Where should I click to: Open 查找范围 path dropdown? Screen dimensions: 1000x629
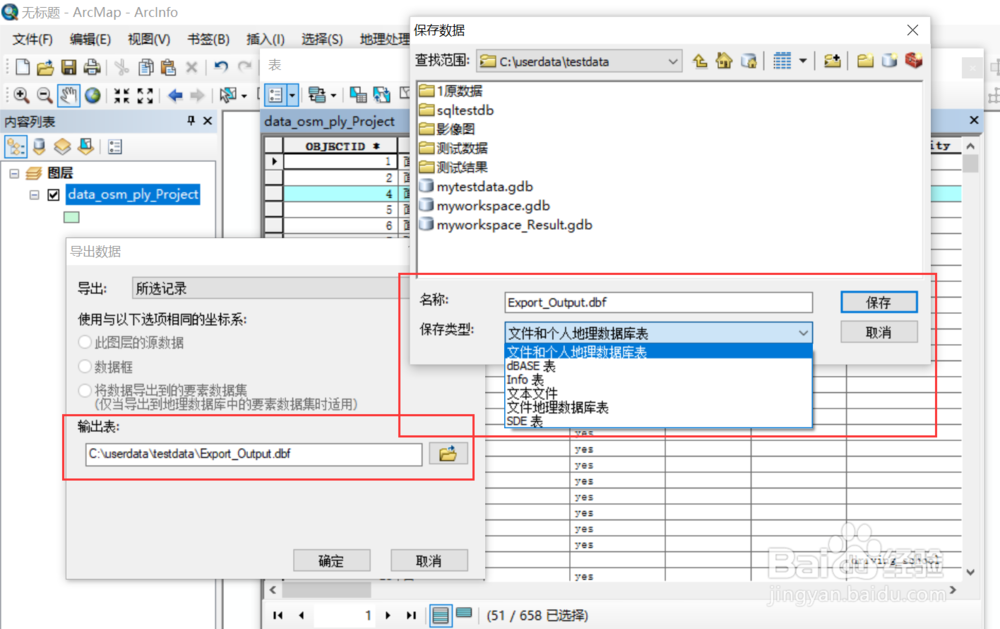pos(673,62)
